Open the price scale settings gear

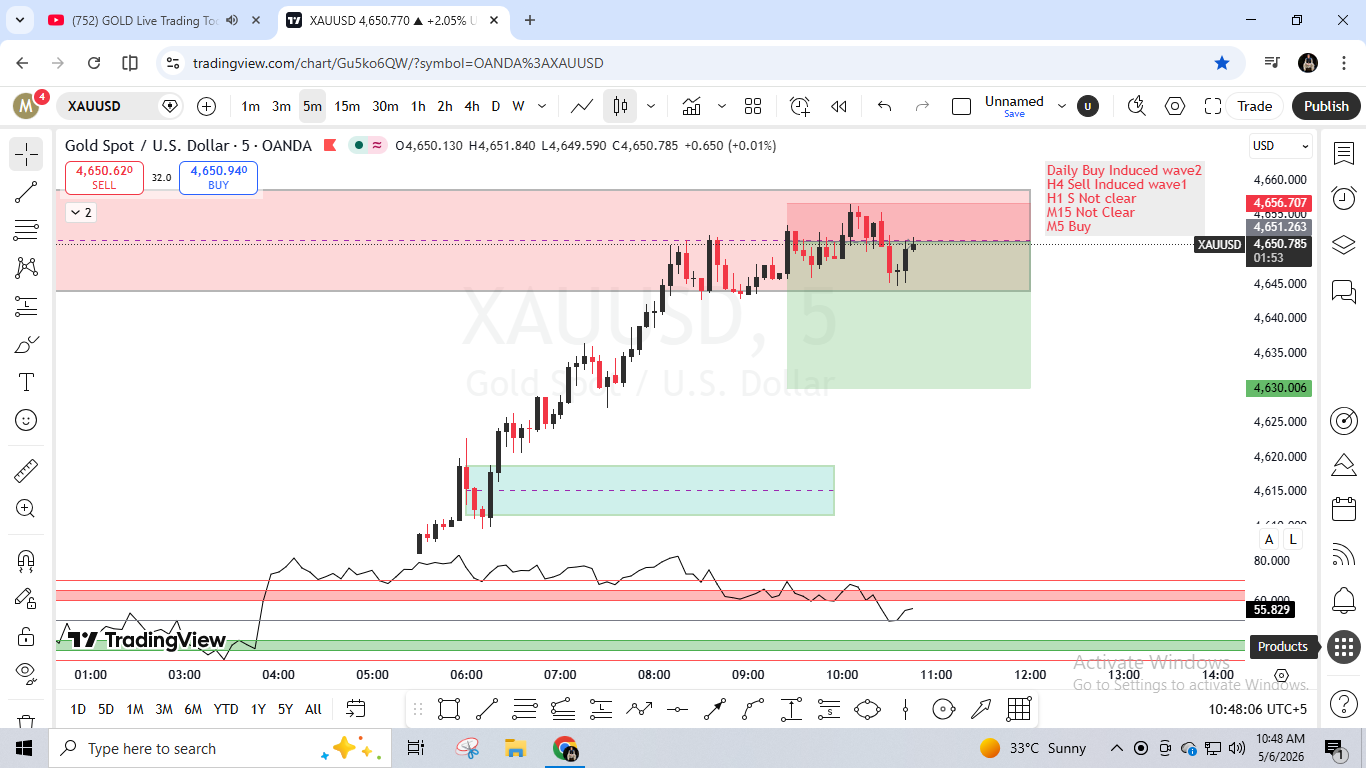tap(1281, 676)
